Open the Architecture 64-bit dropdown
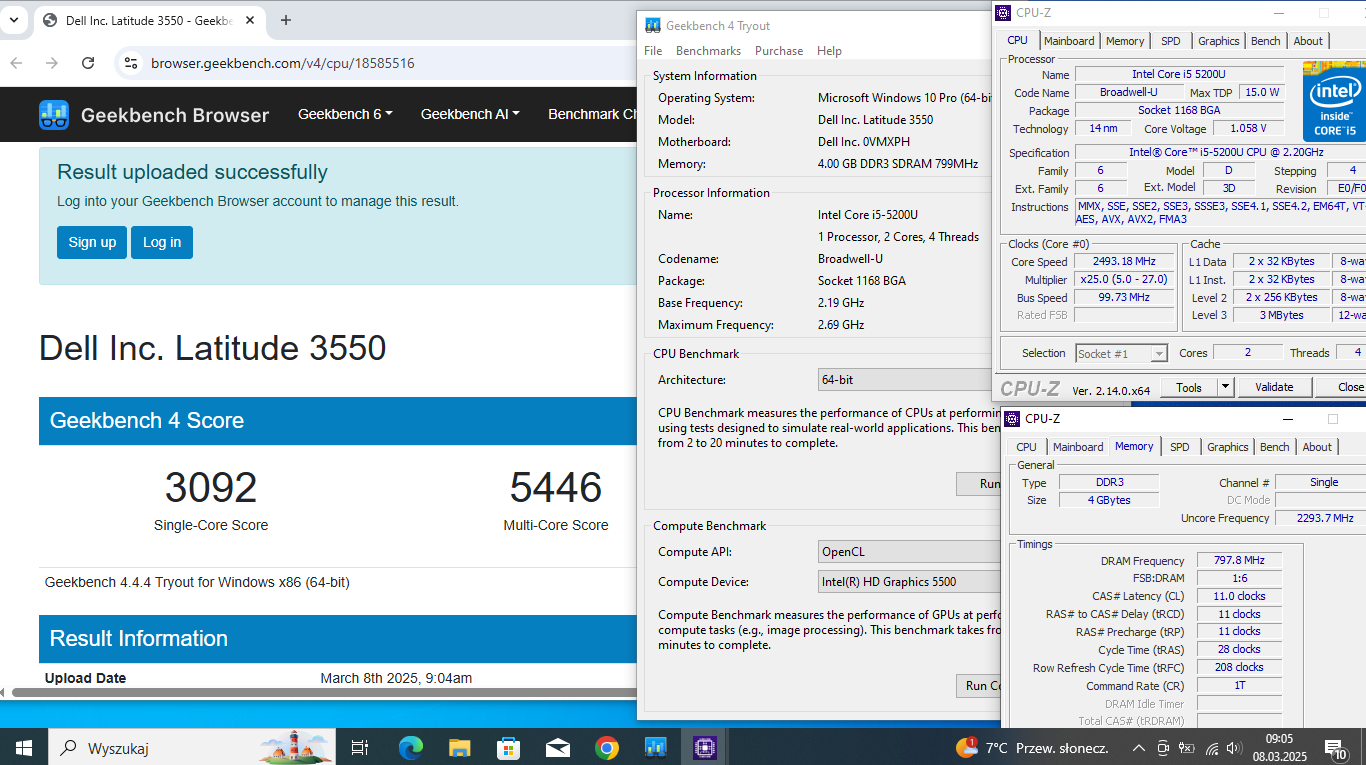The image size is (1366, 765). [905, 380]
